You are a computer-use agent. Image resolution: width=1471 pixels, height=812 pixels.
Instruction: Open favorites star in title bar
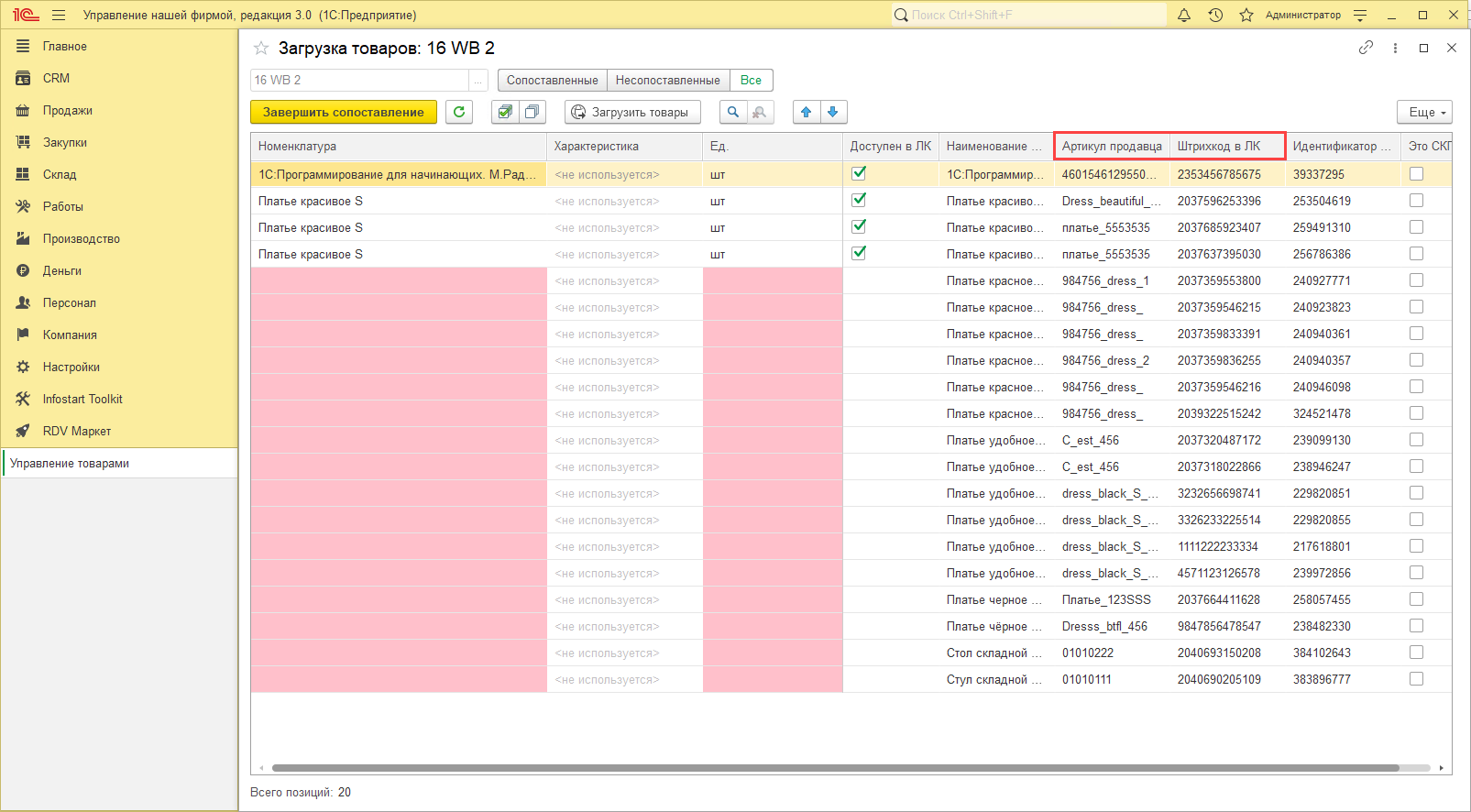[1246, 15]
